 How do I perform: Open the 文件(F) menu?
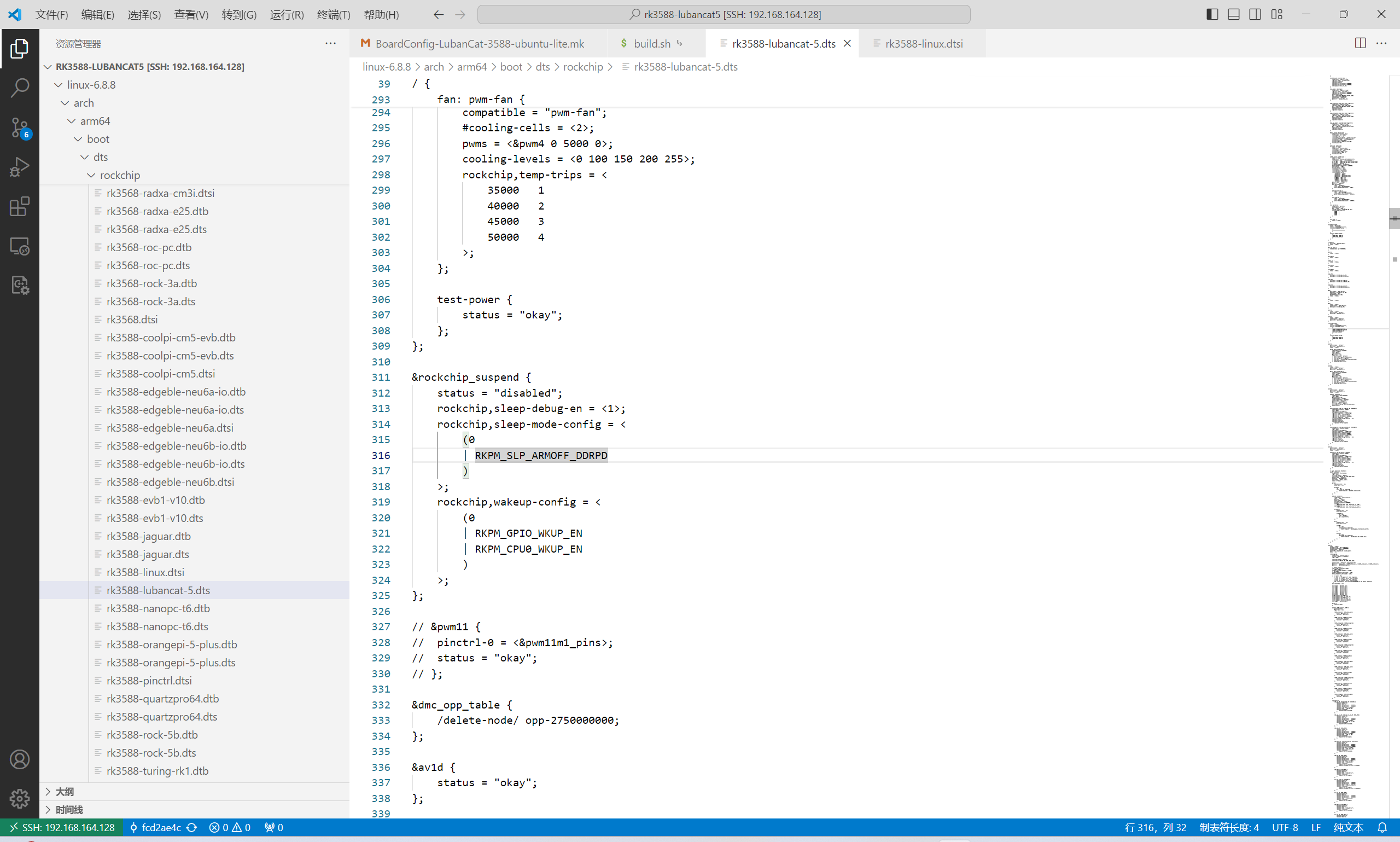pyautogui.click(x=51, y=14)
